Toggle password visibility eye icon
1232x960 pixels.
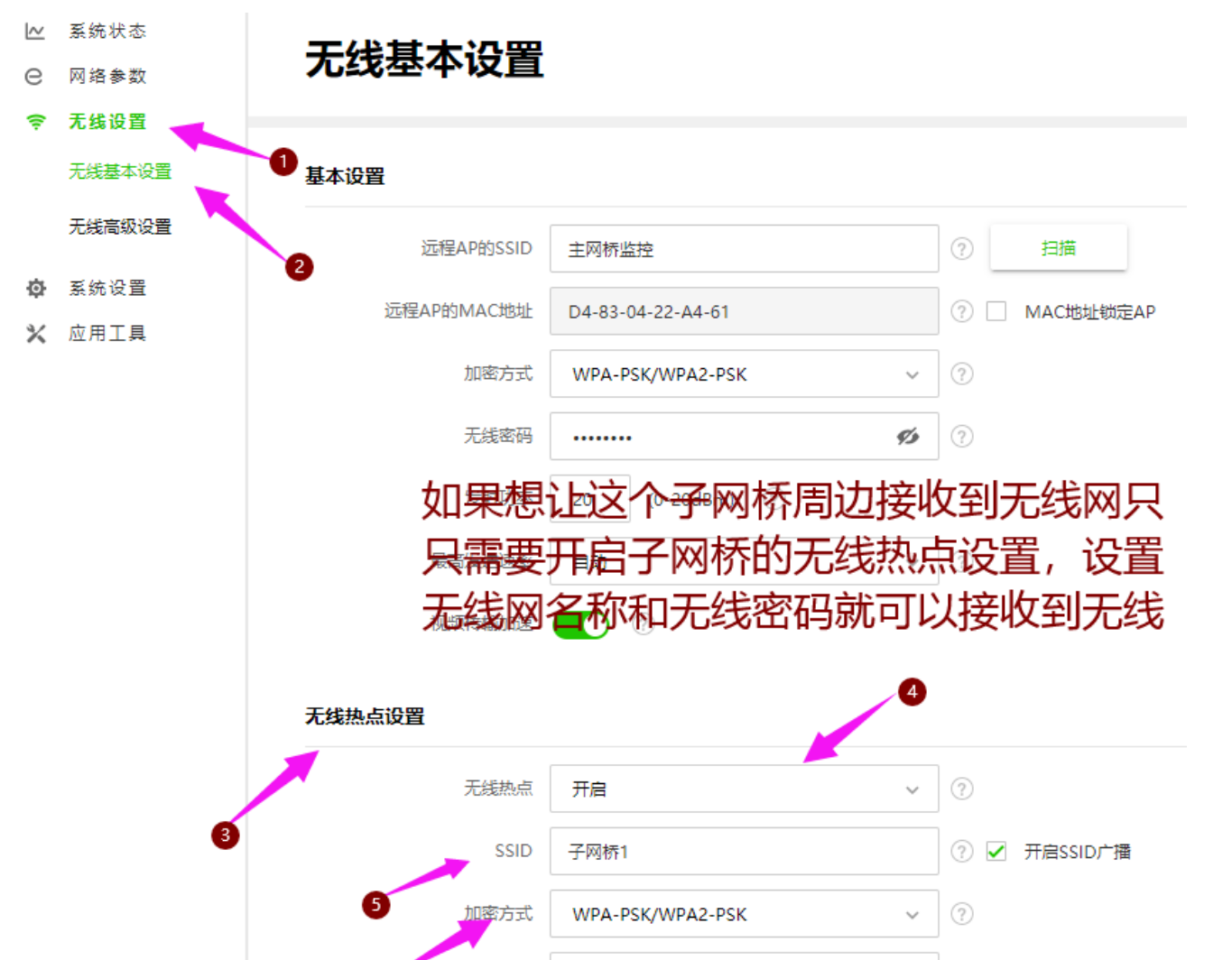(x=907, y=437)
